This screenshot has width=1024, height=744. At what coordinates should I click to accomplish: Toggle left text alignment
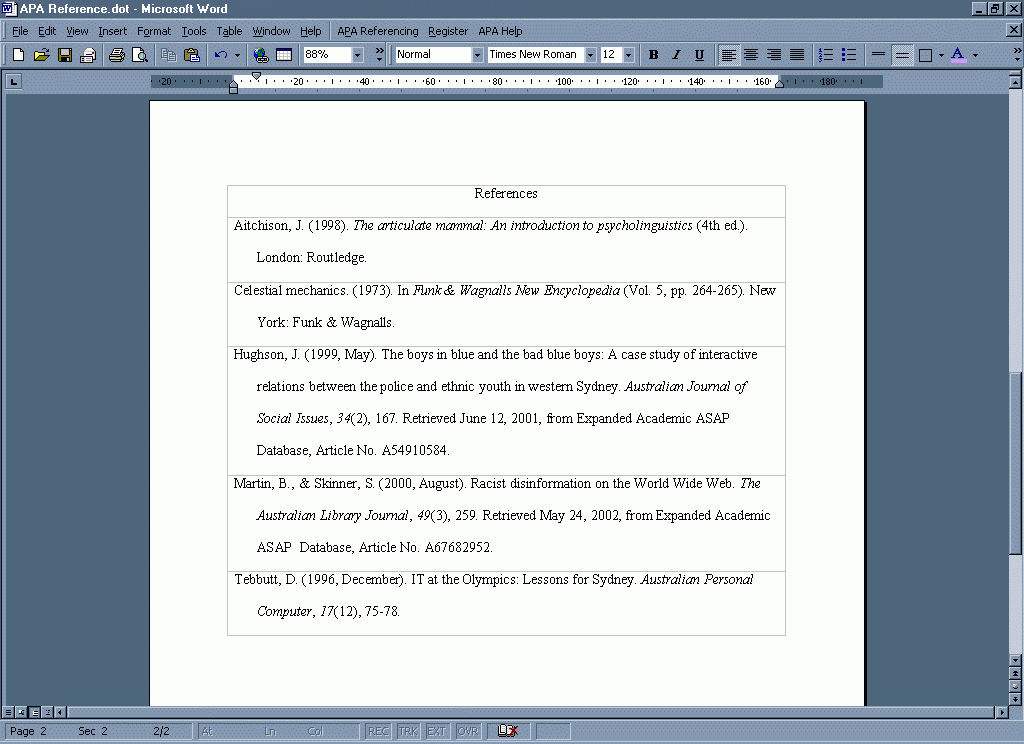tap(728, 55)
